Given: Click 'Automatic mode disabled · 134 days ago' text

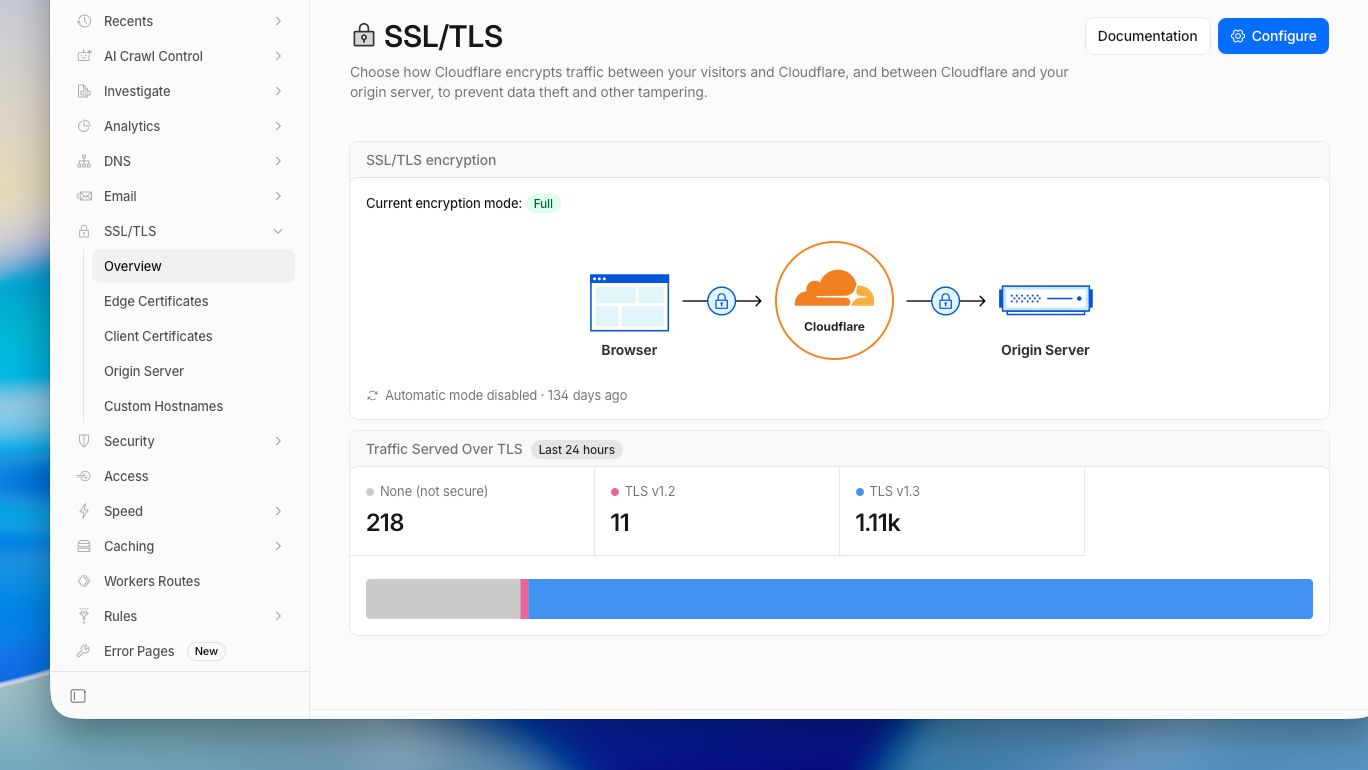Looking at the screenshot, I should point(506,395).
